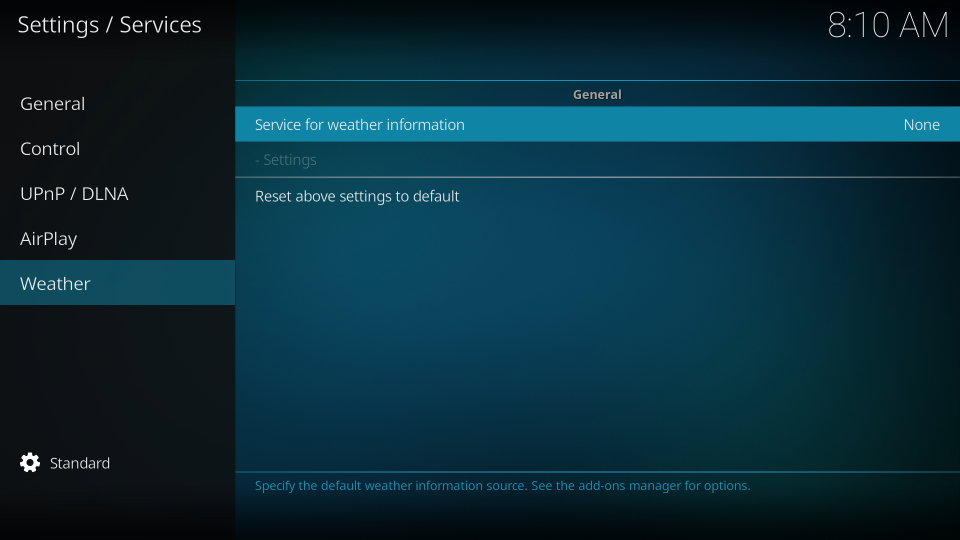Click the word "Settings" in the title
Screen dimensions: 960x540
59,25
